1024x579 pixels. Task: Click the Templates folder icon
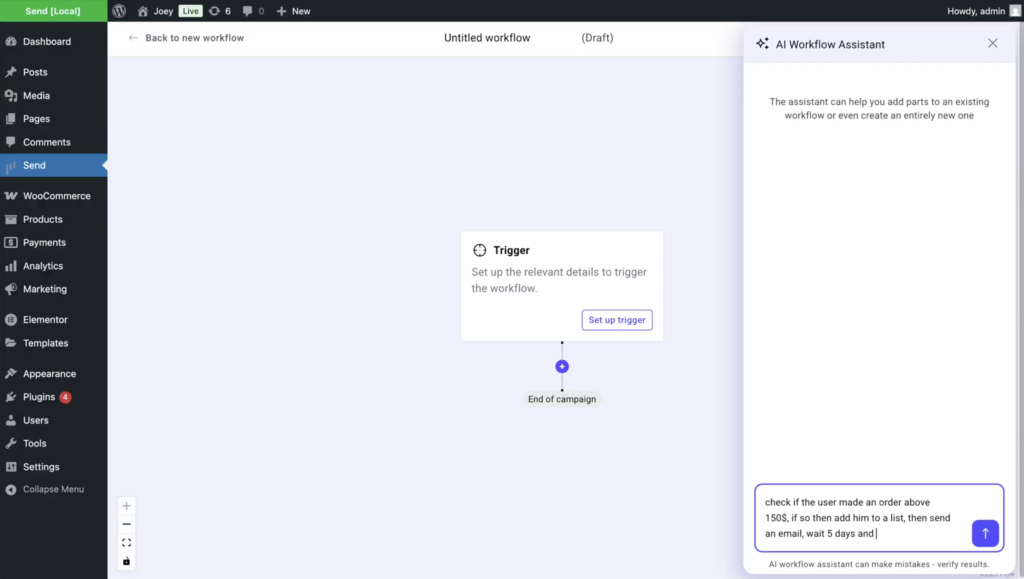click(x=11, y=343)
